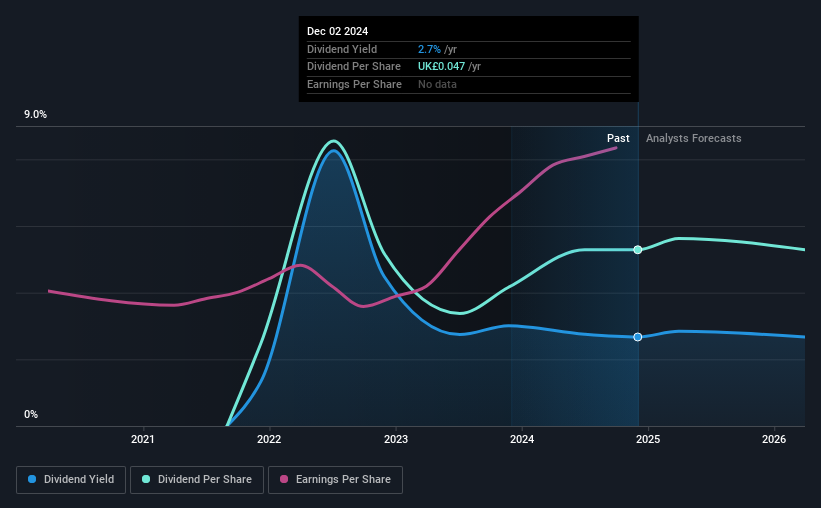821x508 pixels.
Task: Click the 2024 x-axis label
Action: [x=522, y=439]
